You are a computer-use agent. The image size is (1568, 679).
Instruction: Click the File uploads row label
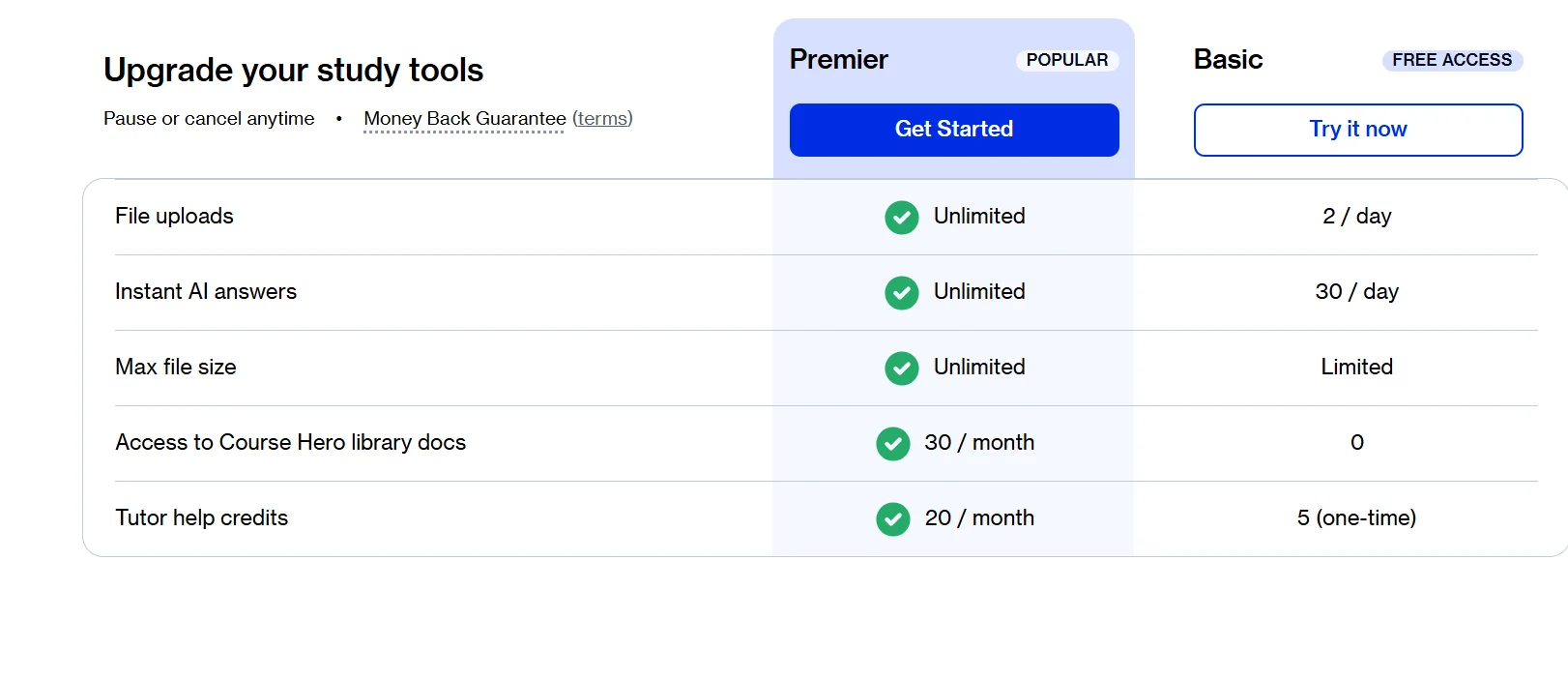tap(174, 216)
